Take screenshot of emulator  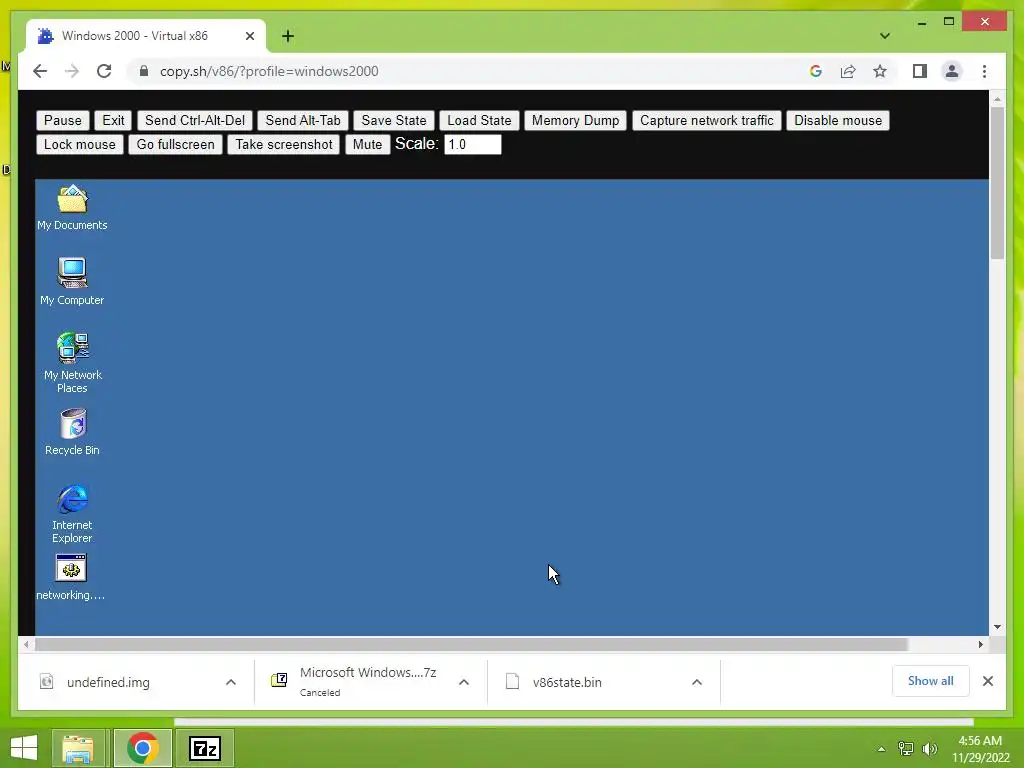(284, 144)
